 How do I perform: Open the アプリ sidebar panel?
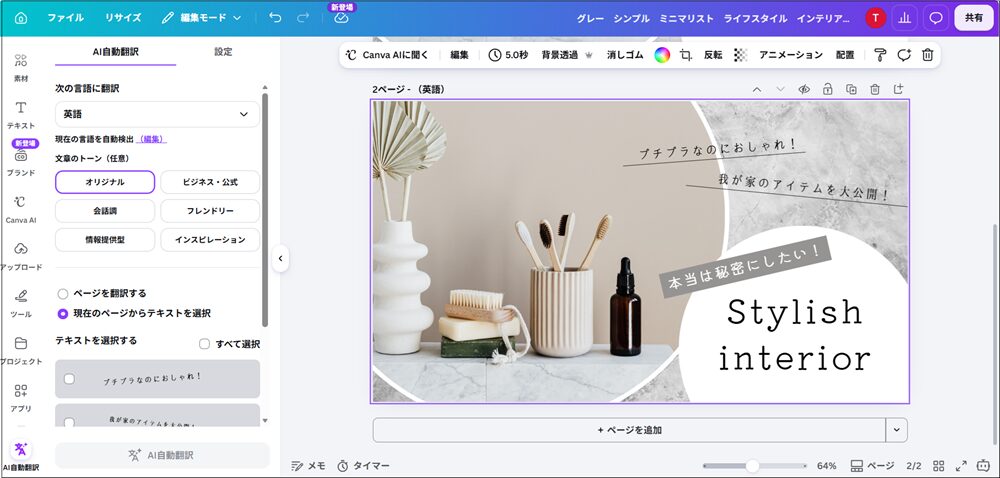click(21, 398)
